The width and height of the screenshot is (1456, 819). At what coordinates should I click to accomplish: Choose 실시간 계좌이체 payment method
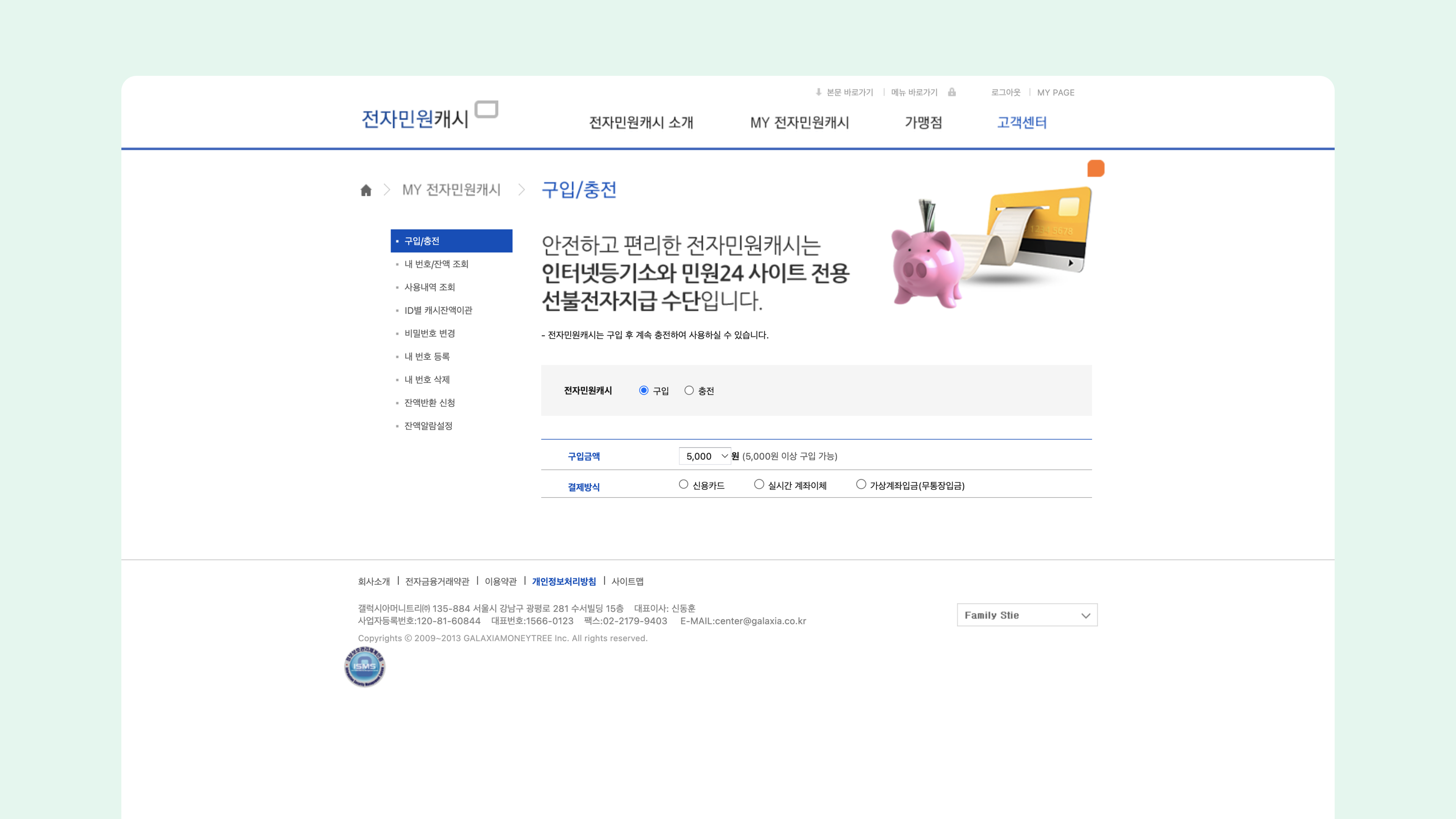[758, 485]
